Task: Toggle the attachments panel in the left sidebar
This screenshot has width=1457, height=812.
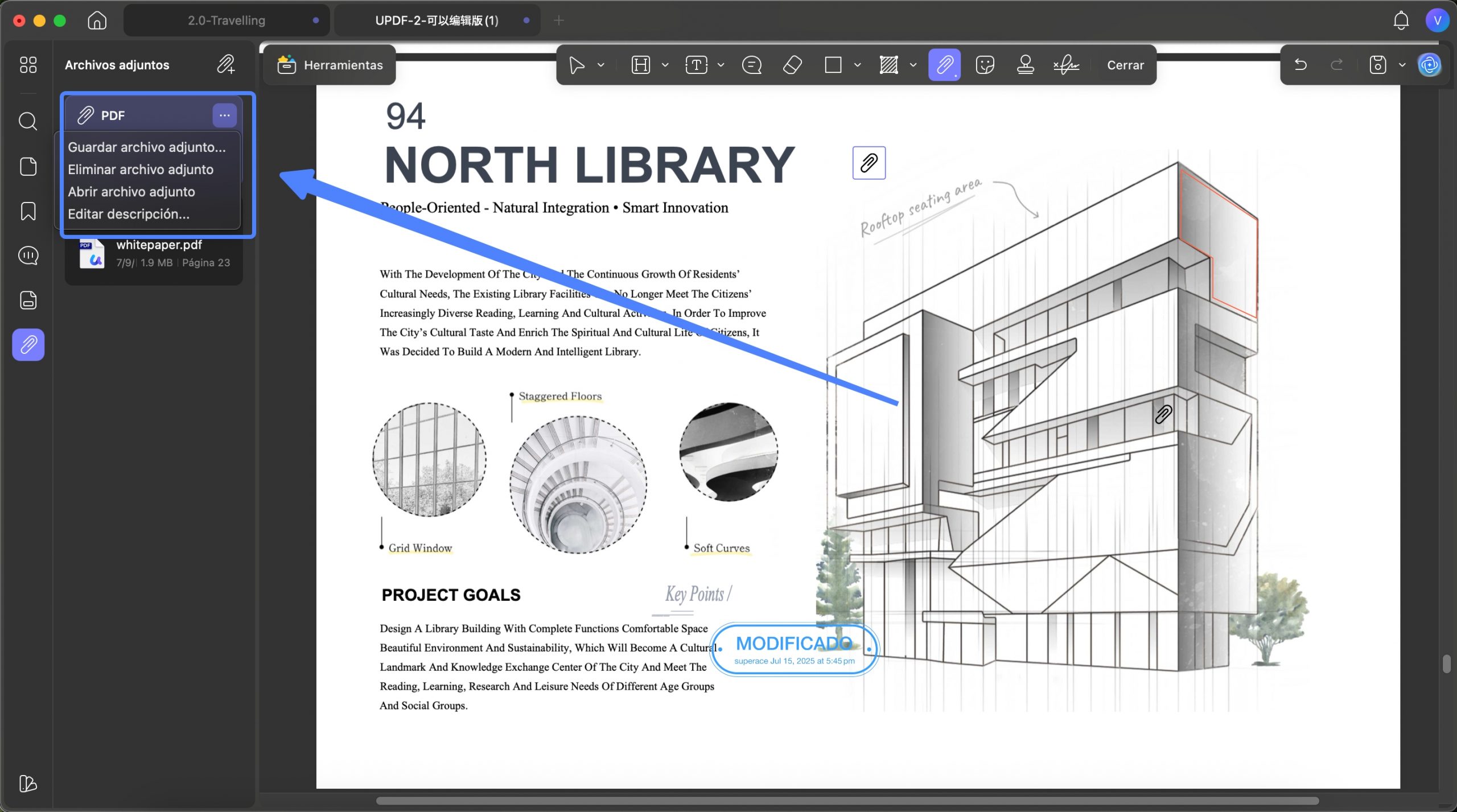Action: pyautogui.click(x=28, y=345)
